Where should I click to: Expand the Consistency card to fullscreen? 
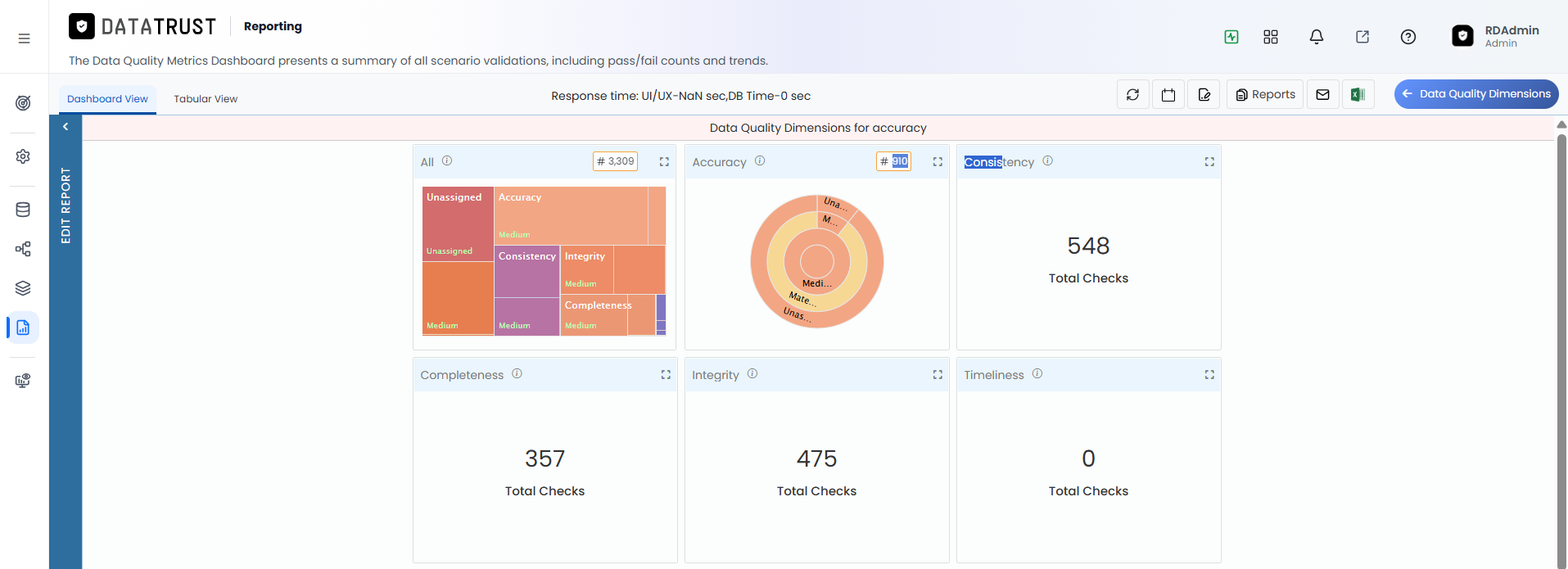point(1209,162)
